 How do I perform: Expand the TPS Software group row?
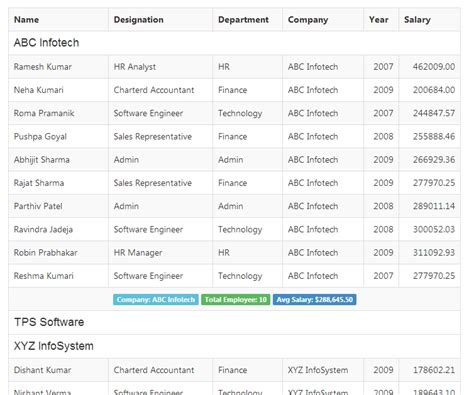[234, 322]
